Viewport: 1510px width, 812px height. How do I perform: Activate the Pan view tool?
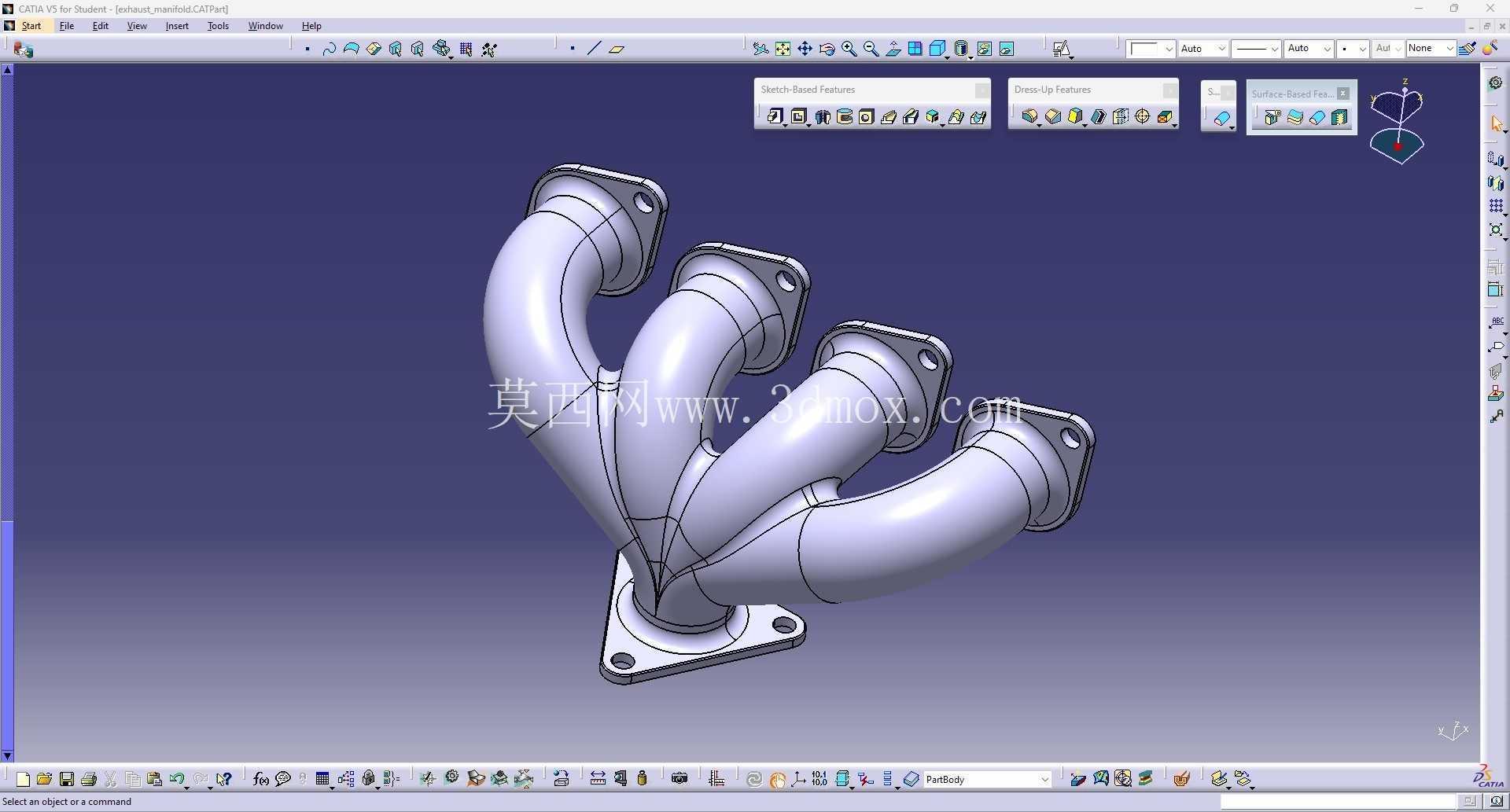805,49
